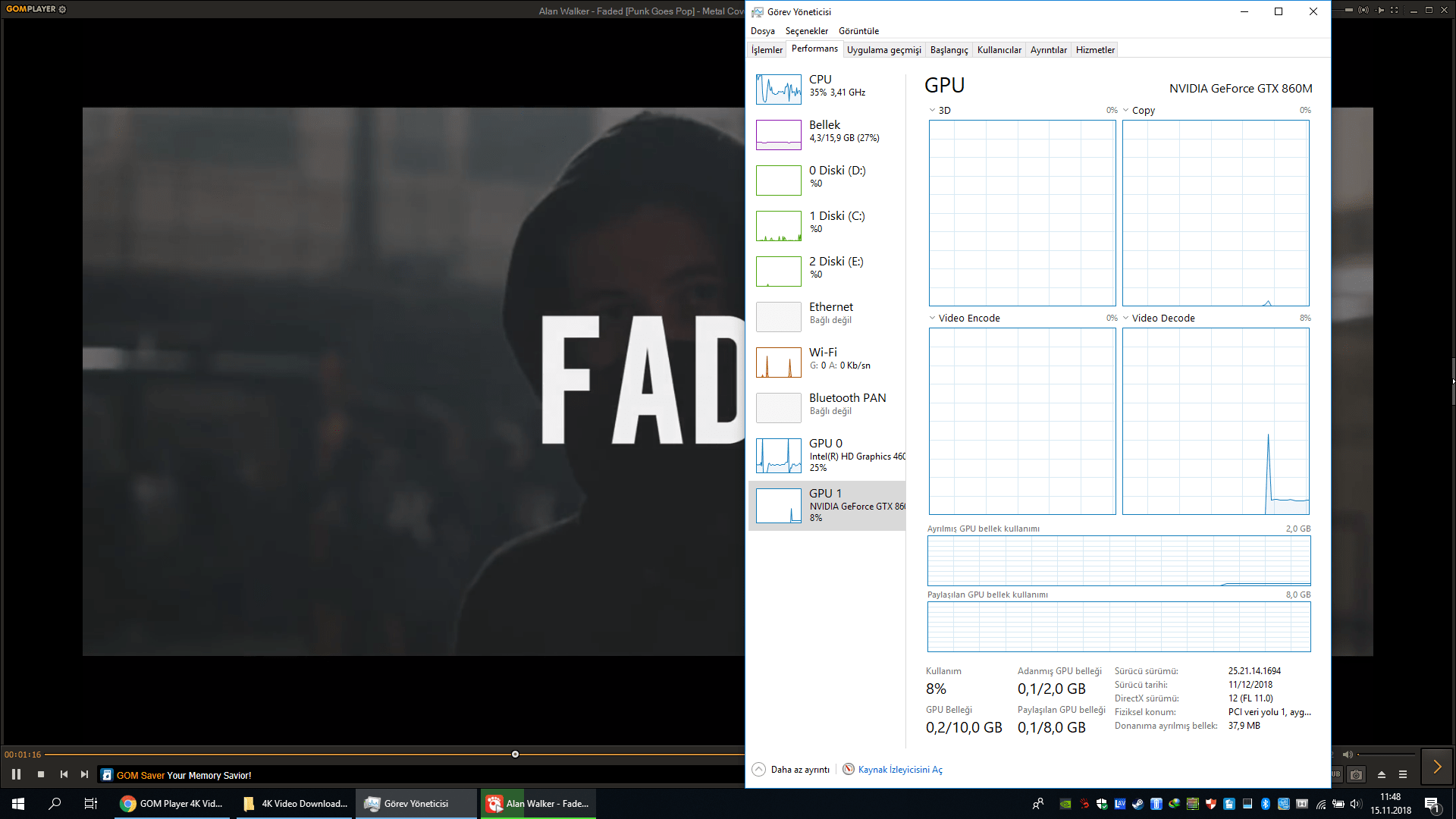The height and width of the screenshot is (819, 1456).
Task: Select 2 Diski (E:) entry
Action: tap(827, 271)
